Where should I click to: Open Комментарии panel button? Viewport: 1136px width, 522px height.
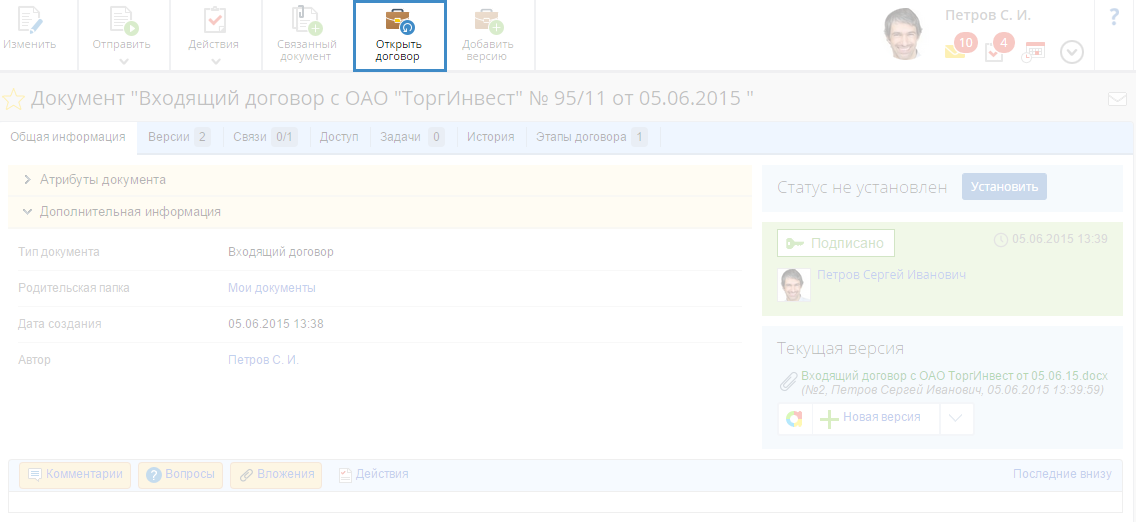point(75,475)
